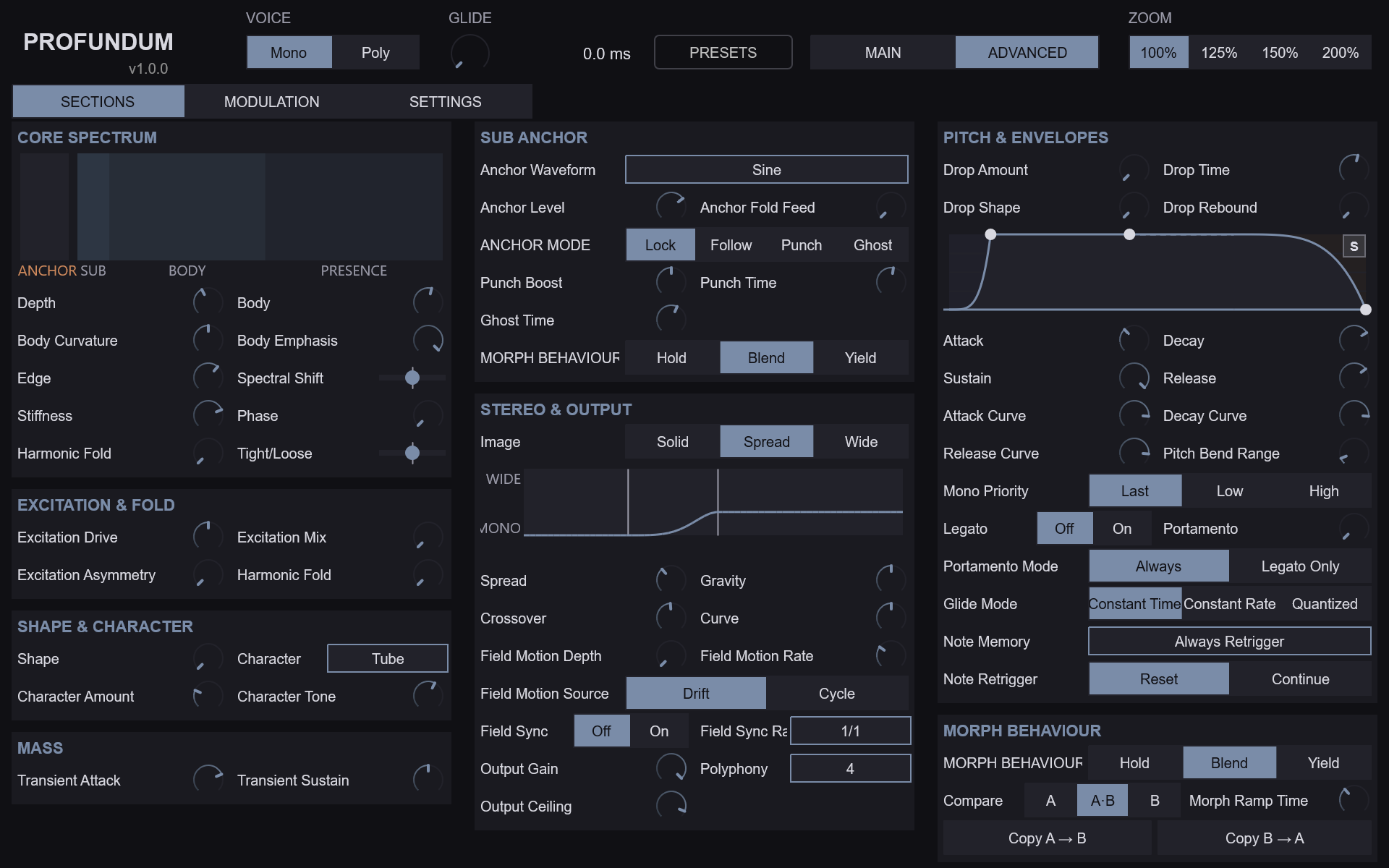Select Wide stereo image
This screenshot has height=868, width=1389.
point(861,441)
